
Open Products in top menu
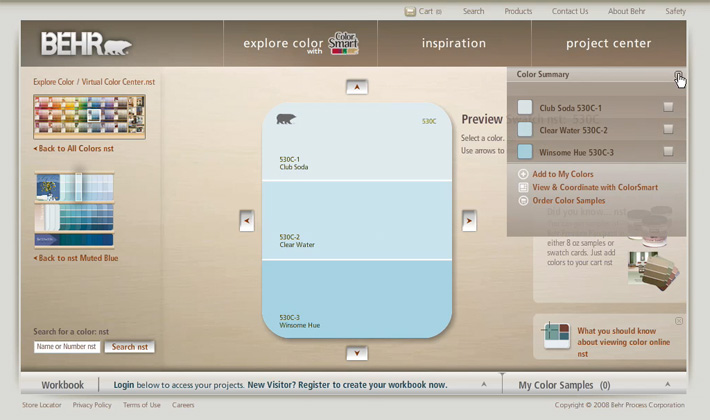pos(518,11)
